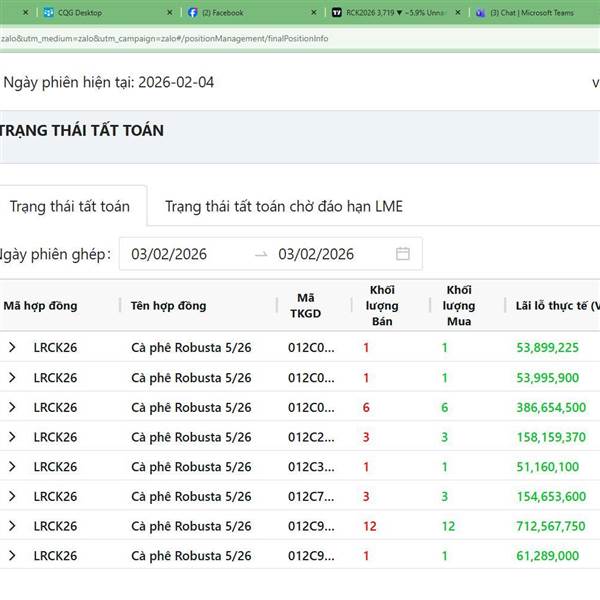
Task: Close the RCK2026 tab
Action: [458, 12]
